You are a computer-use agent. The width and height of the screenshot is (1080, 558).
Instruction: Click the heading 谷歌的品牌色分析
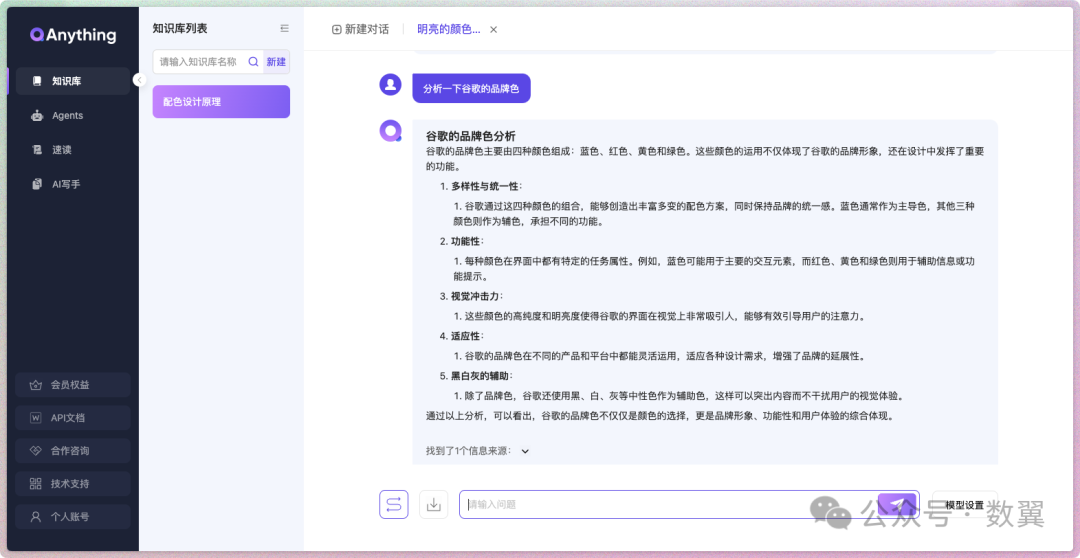pyautogui.click(x=470, y=136)
